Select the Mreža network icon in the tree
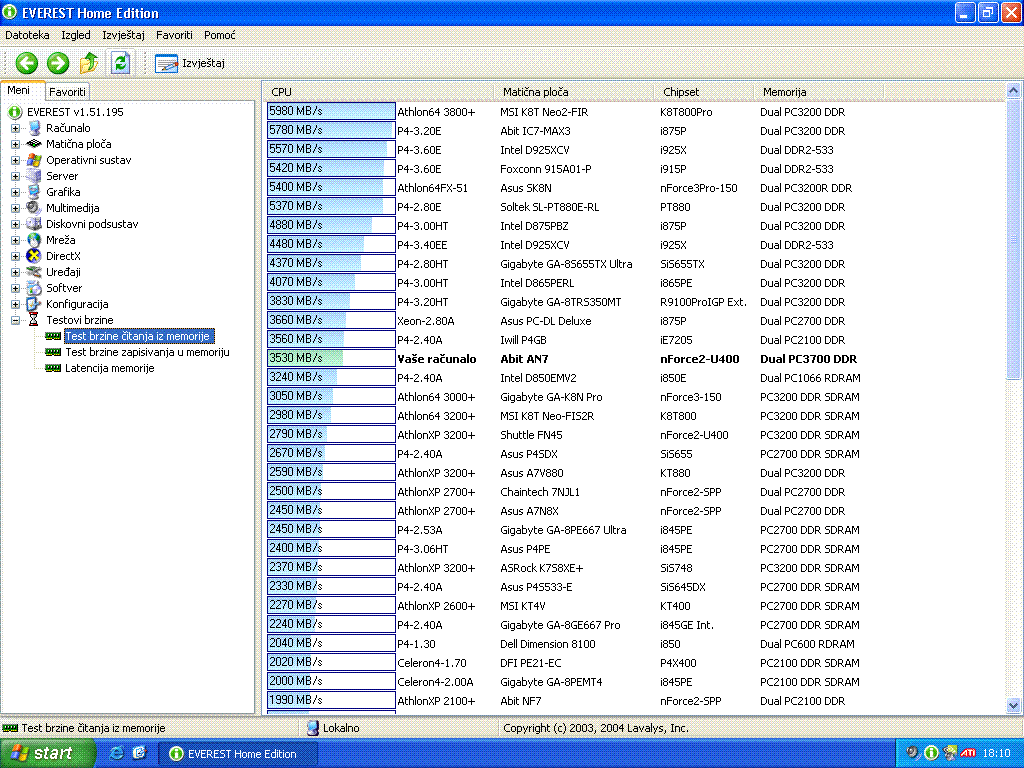Viewport: 1024px width, 768px height. click(x=35, y=240)
